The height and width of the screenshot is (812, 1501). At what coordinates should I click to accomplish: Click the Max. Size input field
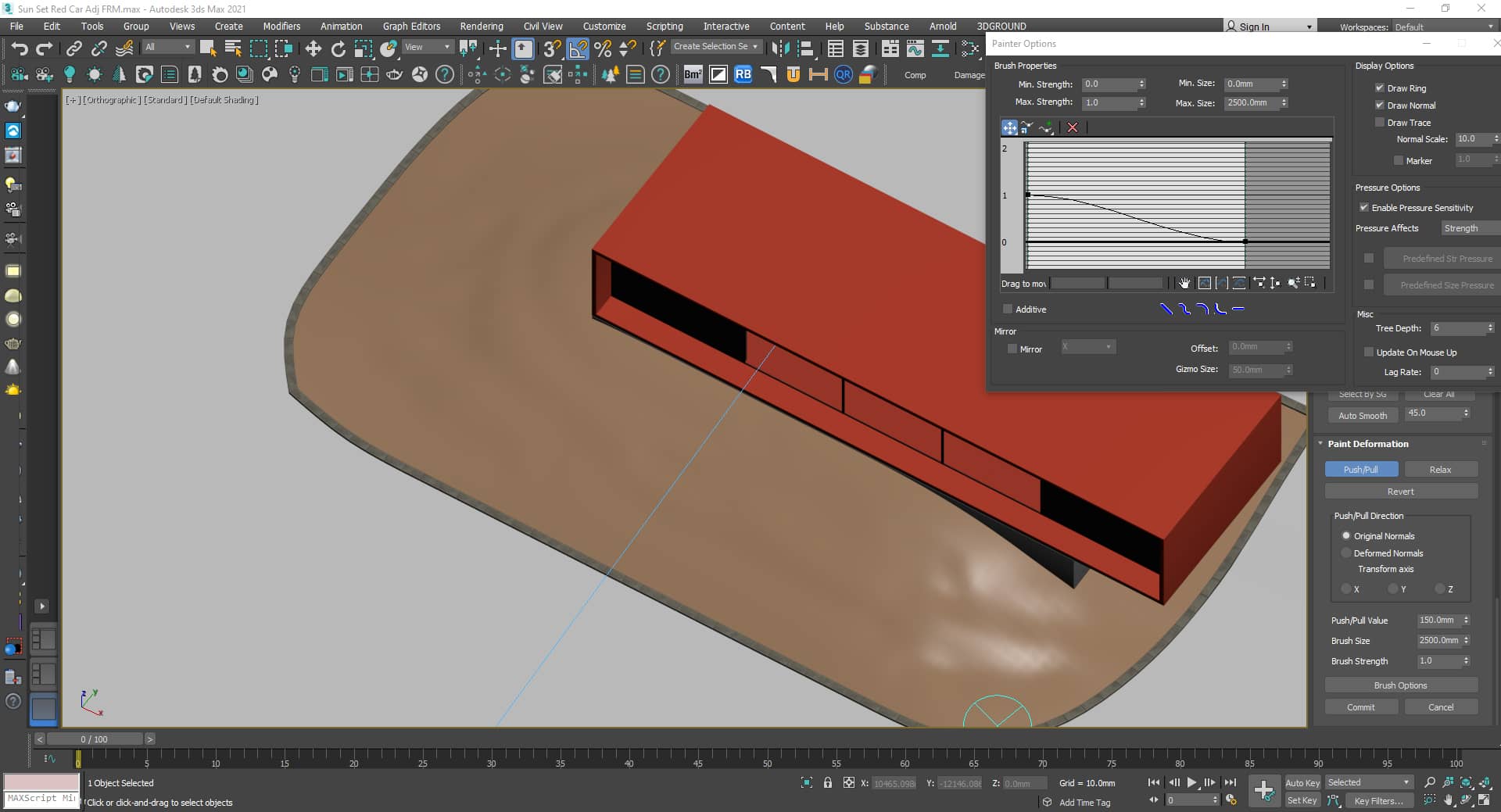[1250, 103]
